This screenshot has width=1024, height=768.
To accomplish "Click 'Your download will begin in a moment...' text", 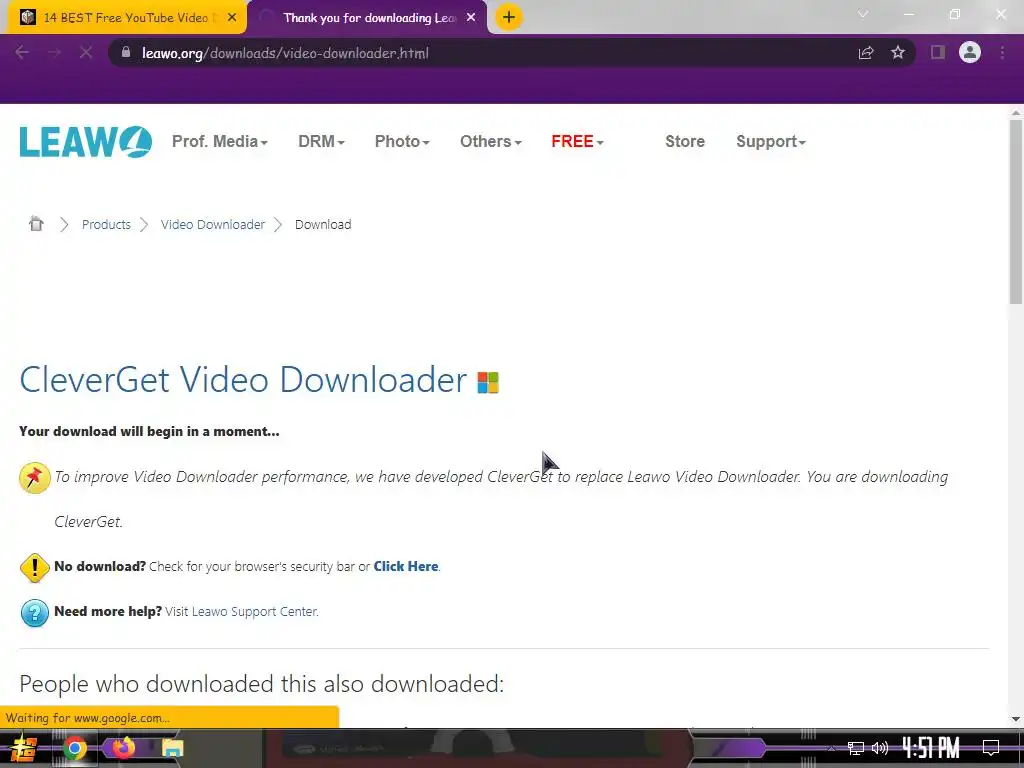I will [x=149, y=432].
